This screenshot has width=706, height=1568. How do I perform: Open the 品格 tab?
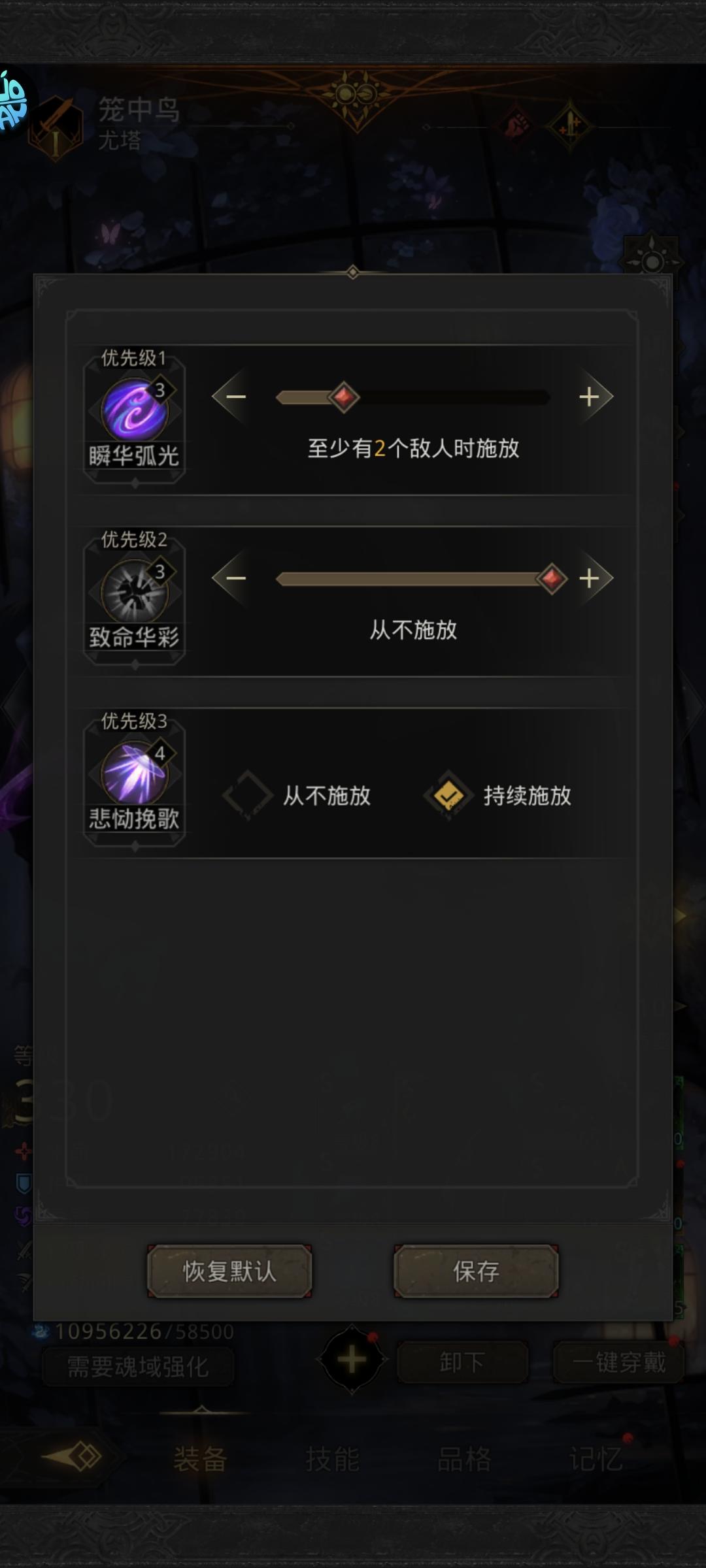coord(464,1458)
